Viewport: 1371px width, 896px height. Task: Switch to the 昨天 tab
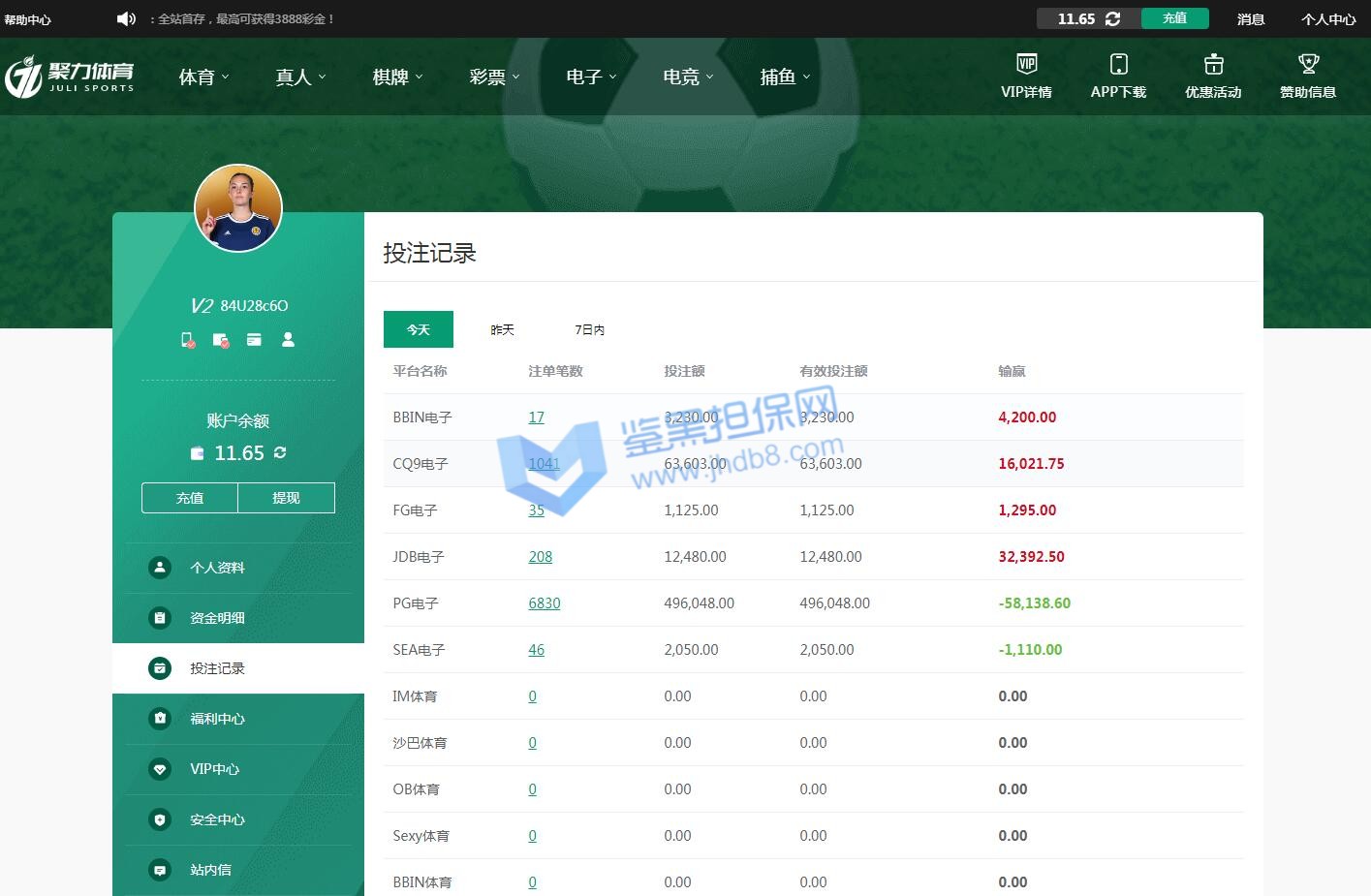coord(502,329)
